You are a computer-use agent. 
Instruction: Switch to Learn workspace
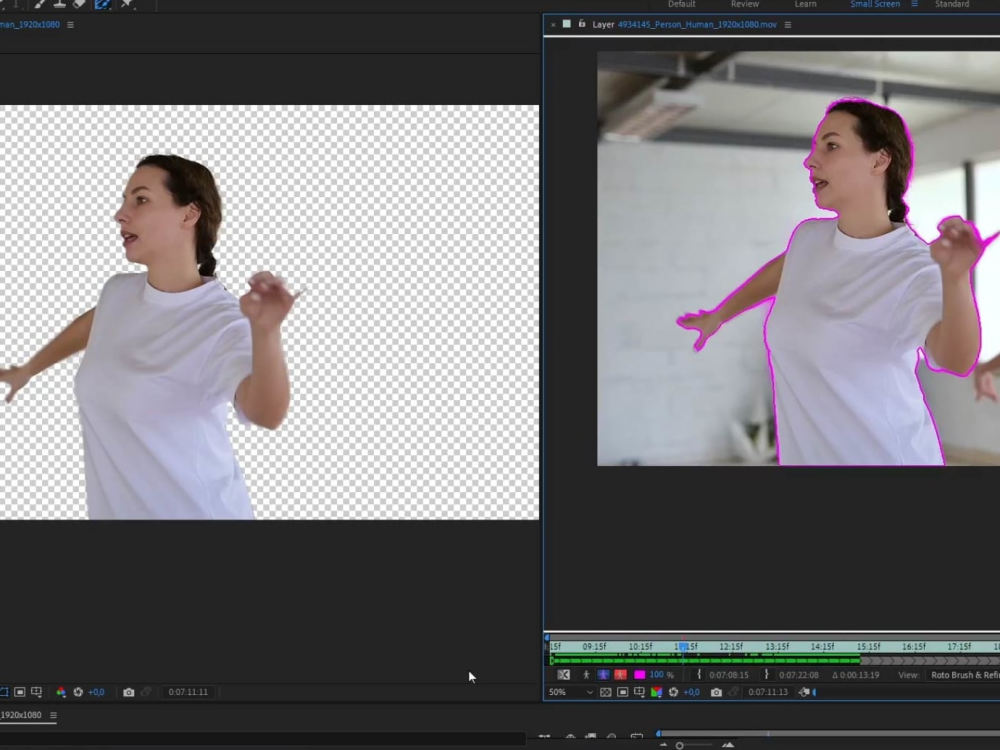click(x=805, y=4)
